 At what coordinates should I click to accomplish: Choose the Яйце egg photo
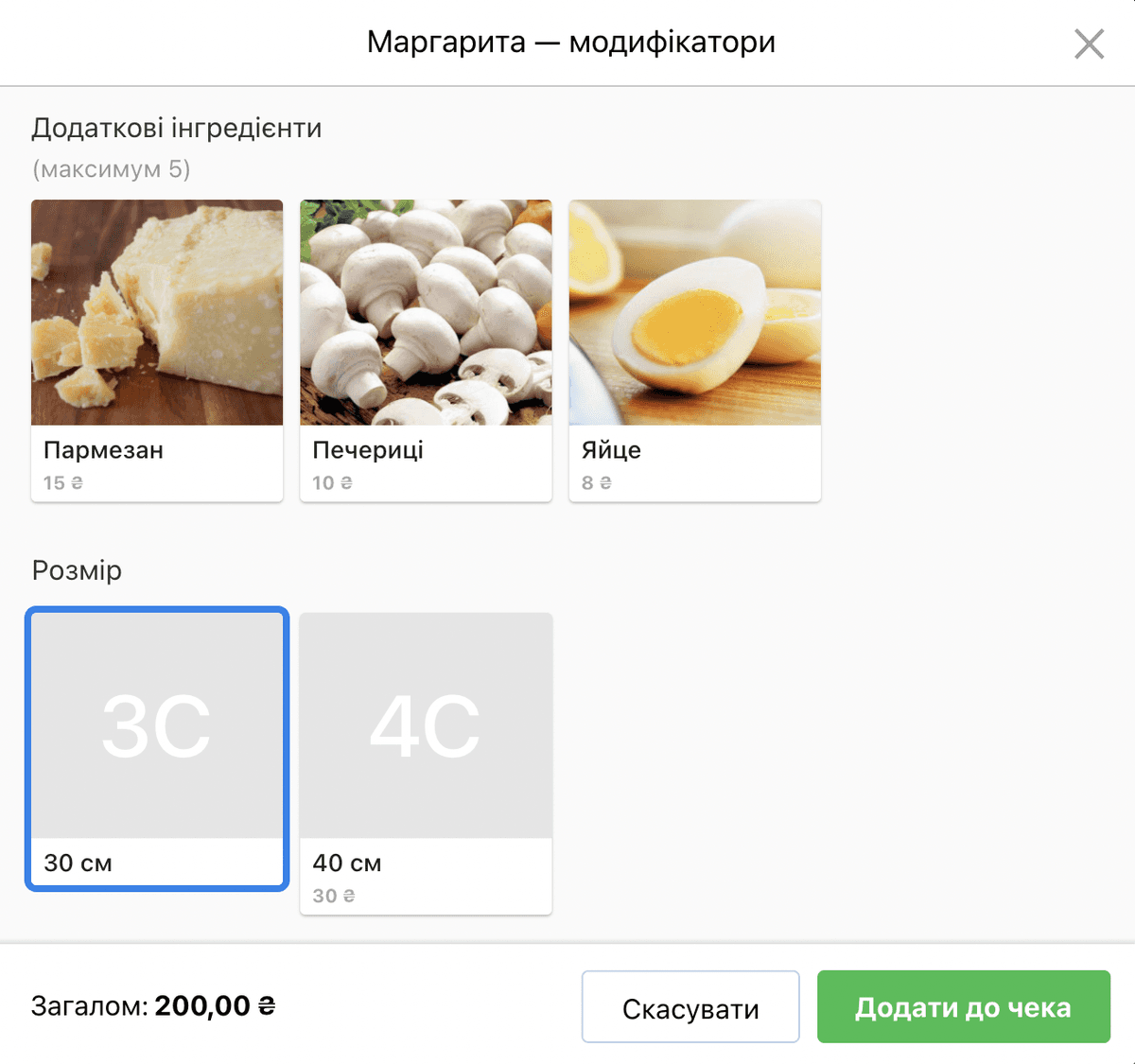click(695, 312)
